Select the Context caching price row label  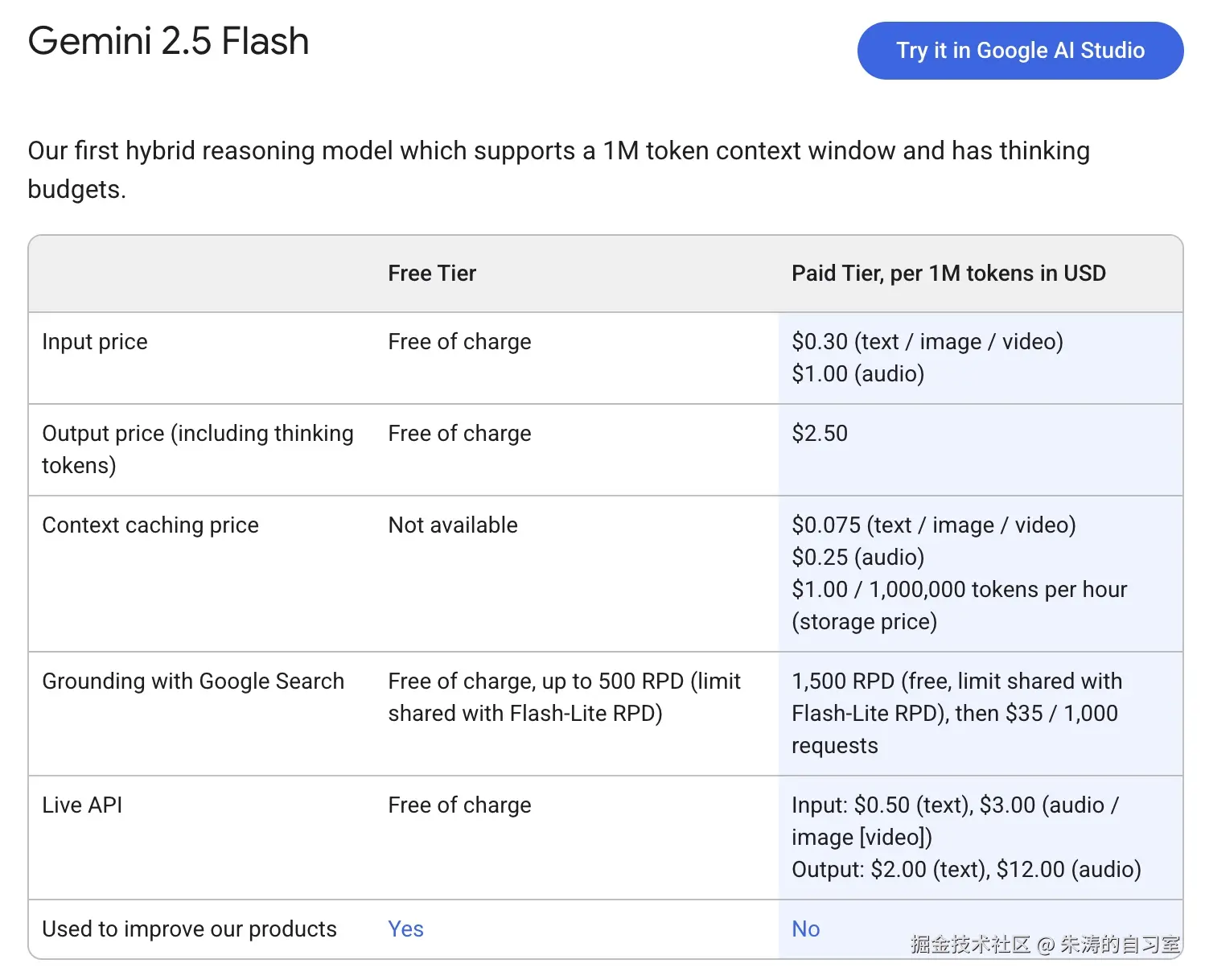point(150,525)
